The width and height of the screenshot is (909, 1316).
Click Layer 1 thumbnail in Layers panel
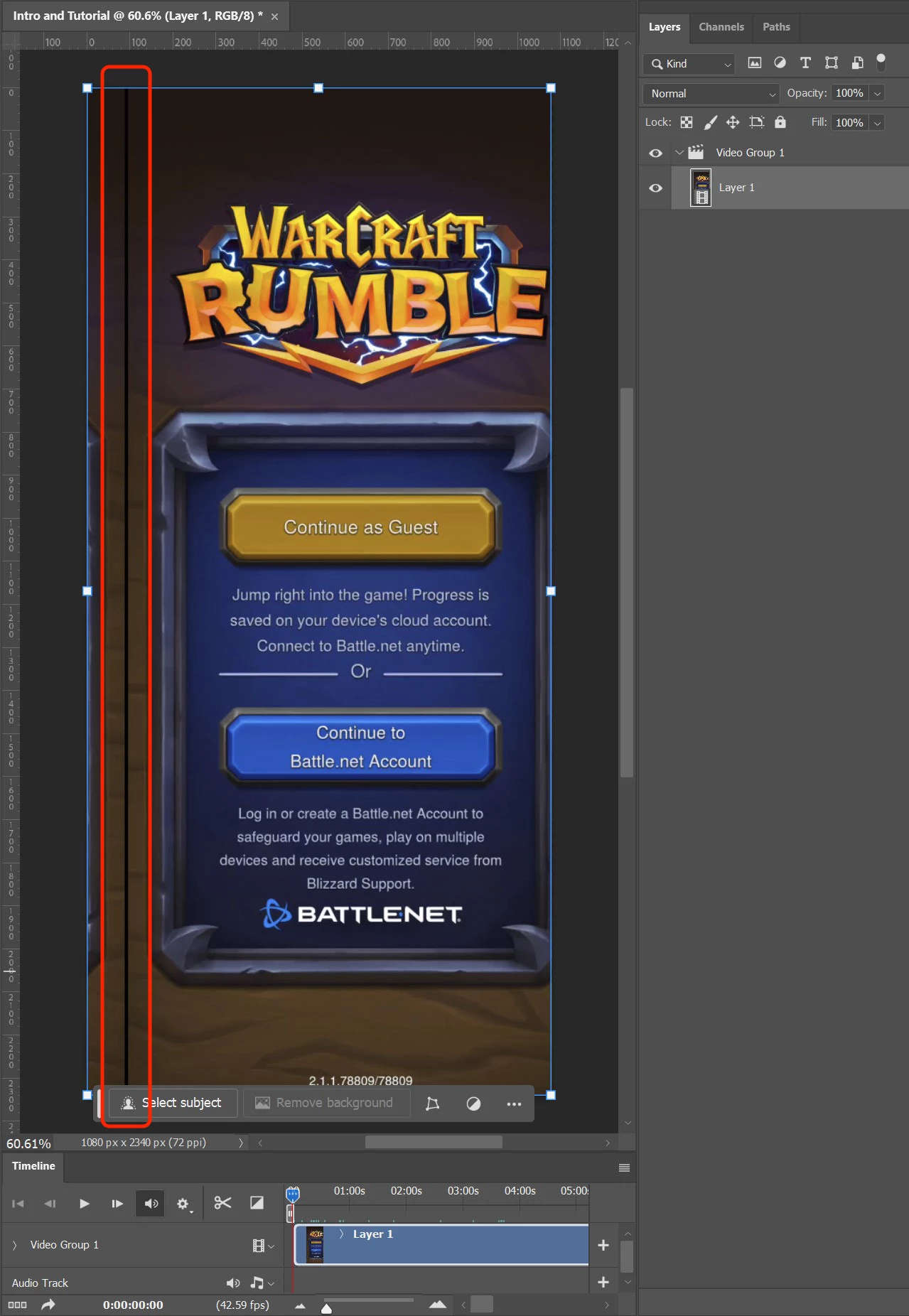701,188
